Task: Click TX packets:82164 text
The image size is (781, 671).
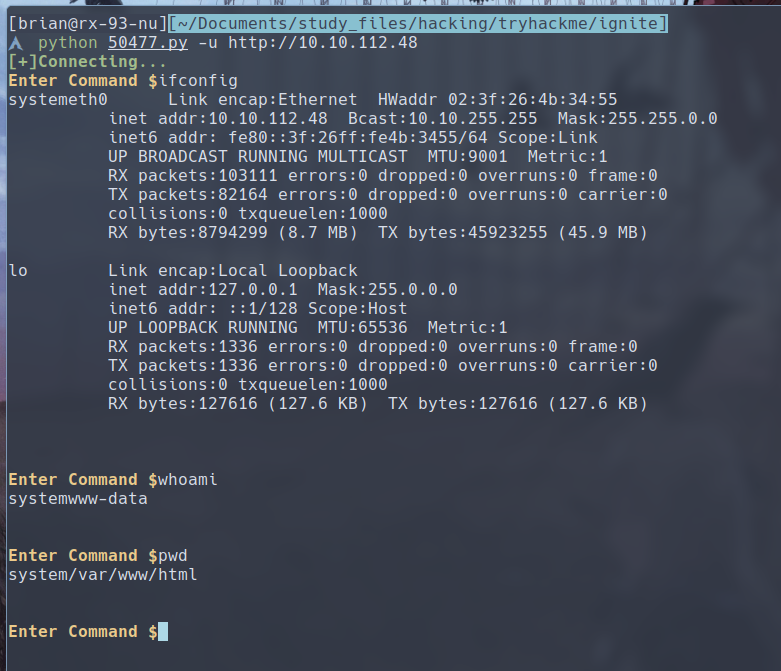Action: [x=188, y=194]
